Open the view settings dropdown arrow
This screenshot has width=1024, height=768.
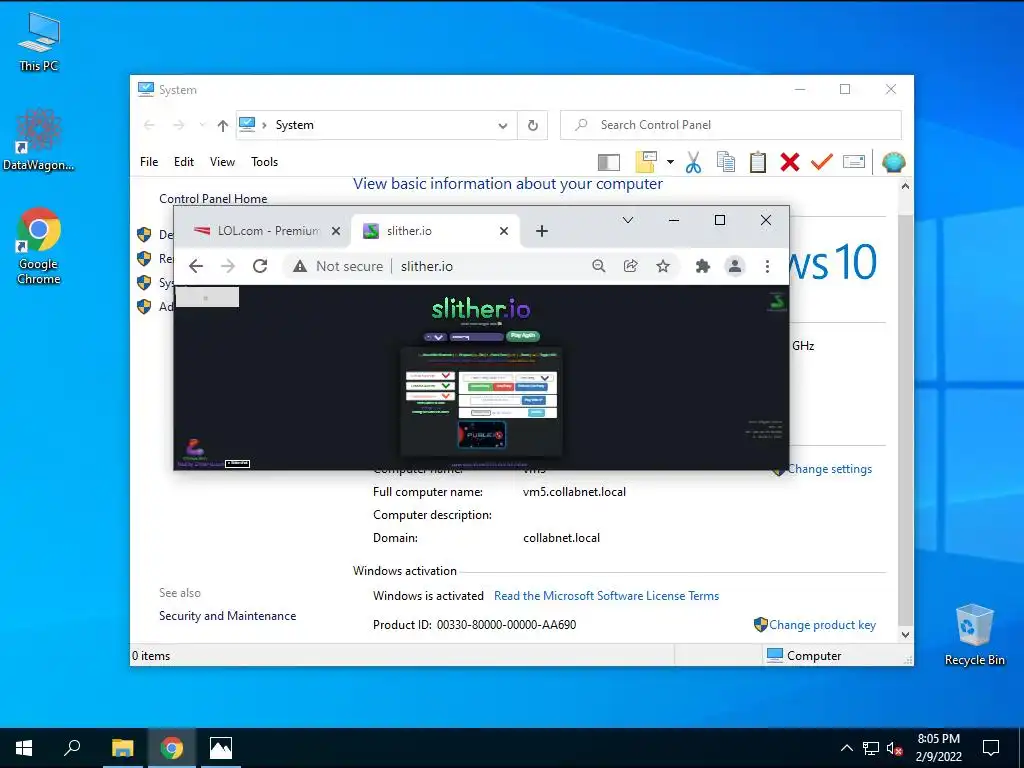pos(670,161)
